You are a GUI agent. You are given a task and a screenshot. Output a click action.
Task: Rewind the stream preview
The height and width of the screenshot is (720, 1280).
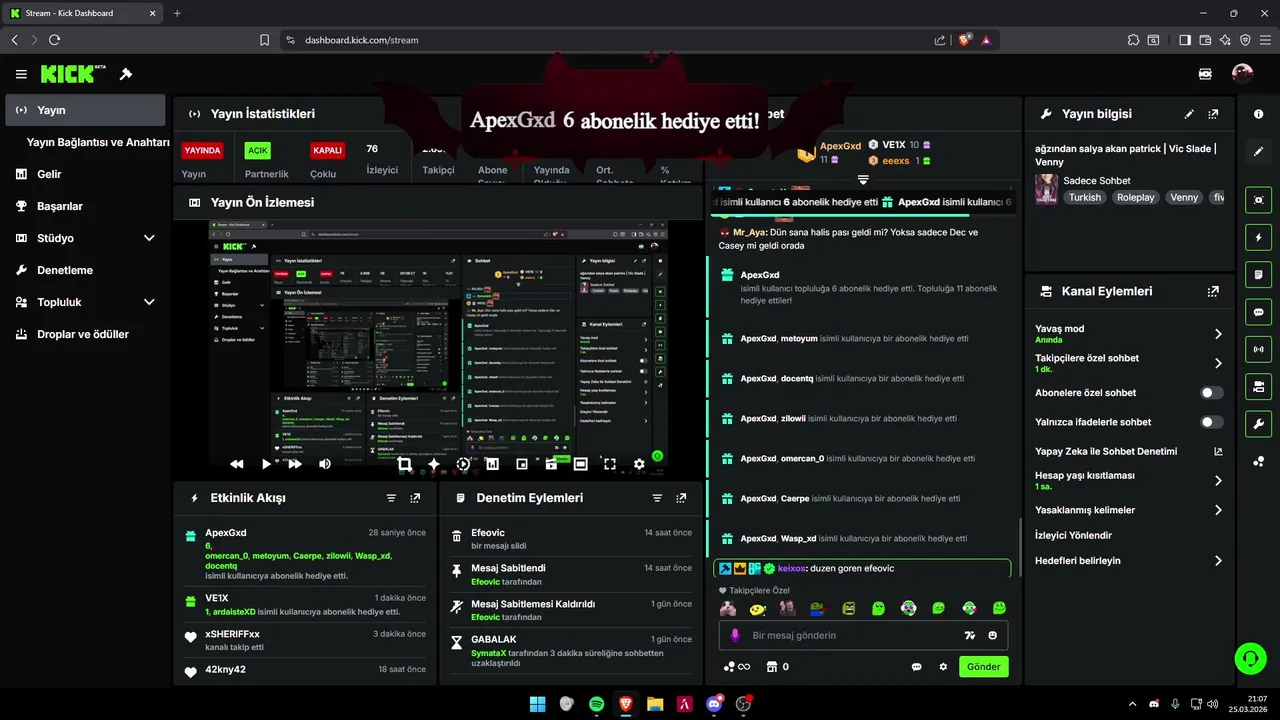(237, 464)
